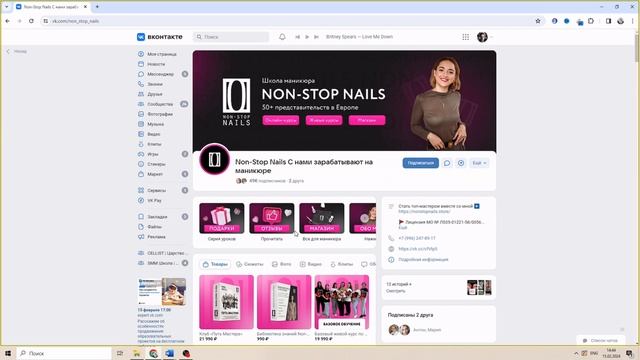Open Маркет in left sidebar
This screenshot has height=360, width=640.
(x=155, y=174)
